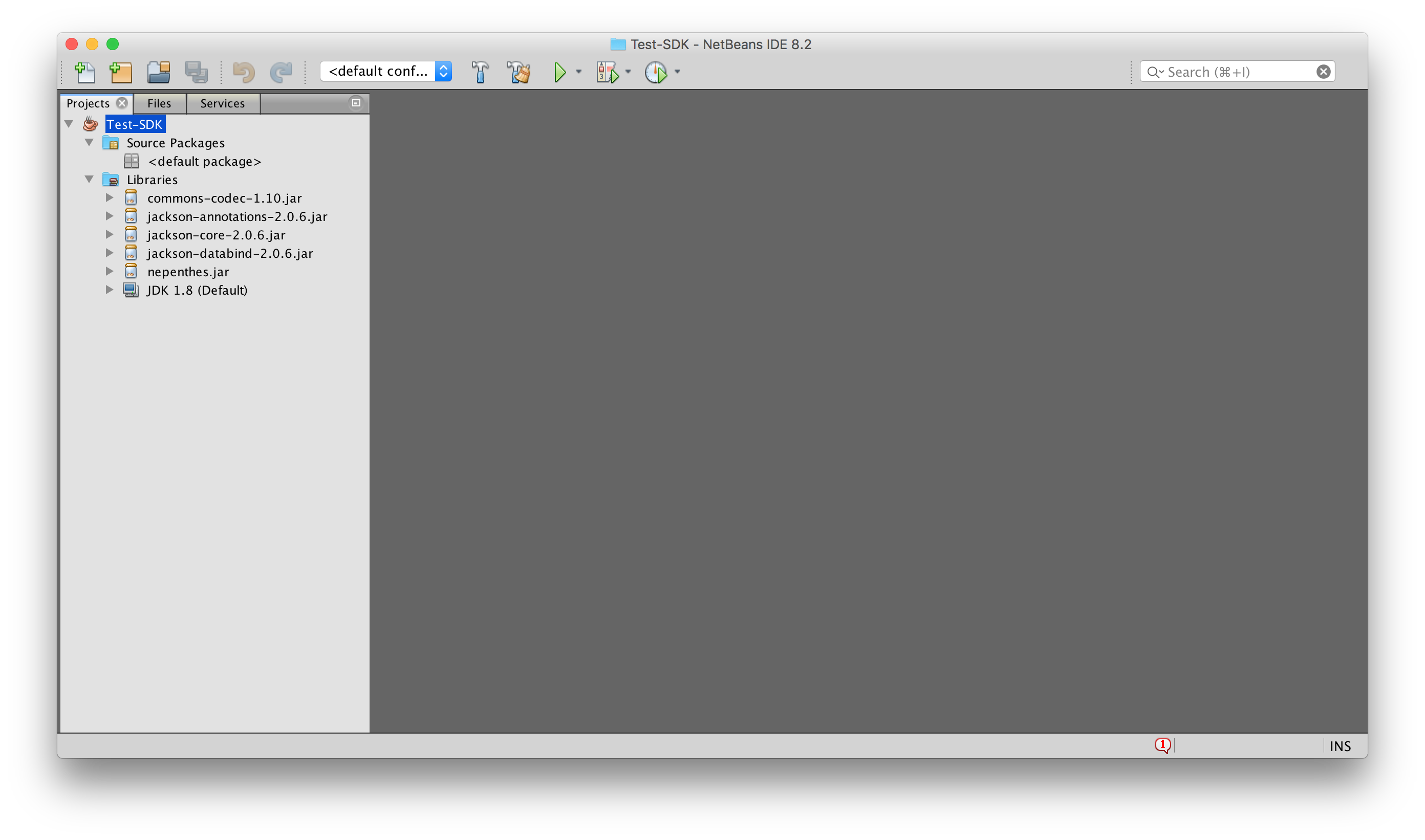Click in the Search input field
Screen dimensions: 1425x840
tap(1237, 72)
